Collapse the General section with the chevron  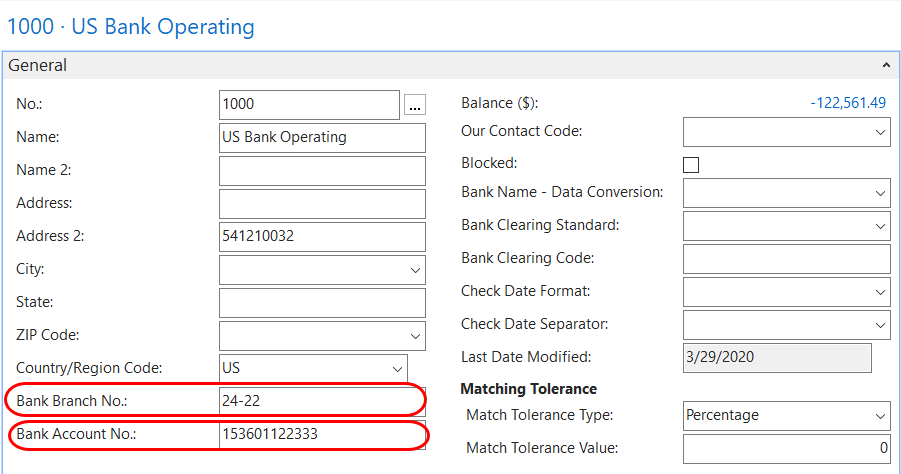[x=885, y=65]
